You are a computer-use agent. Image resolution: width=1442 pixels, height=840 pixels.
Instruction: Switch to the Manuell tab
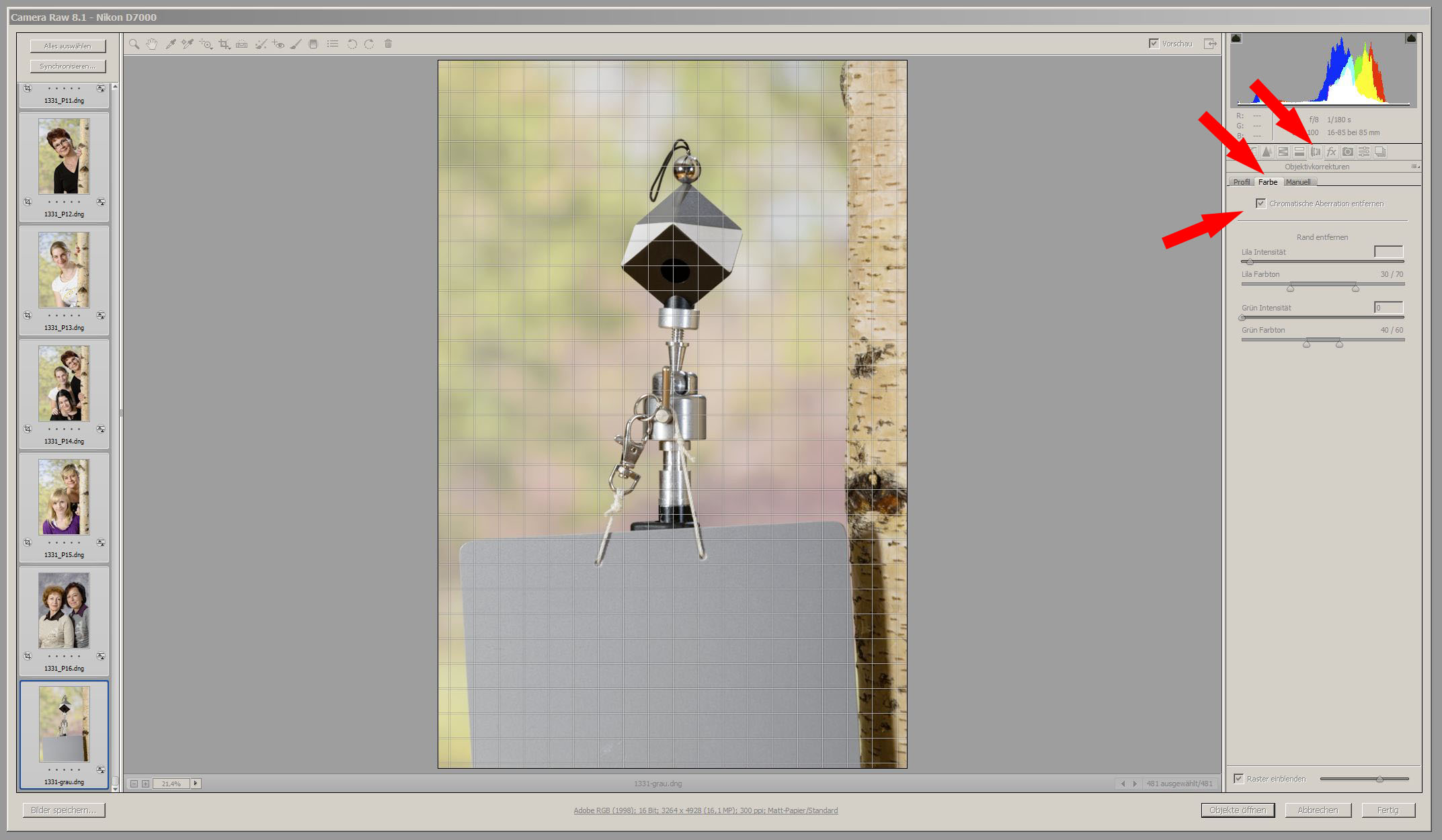(x=1297, y=182)
